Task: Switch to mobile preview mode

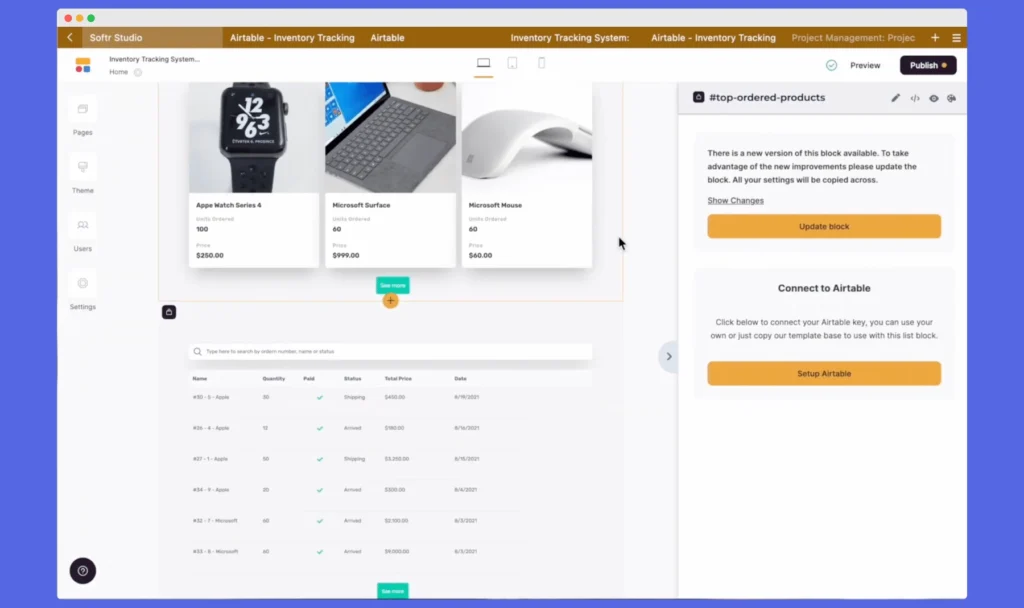Action: coord(541,62)
